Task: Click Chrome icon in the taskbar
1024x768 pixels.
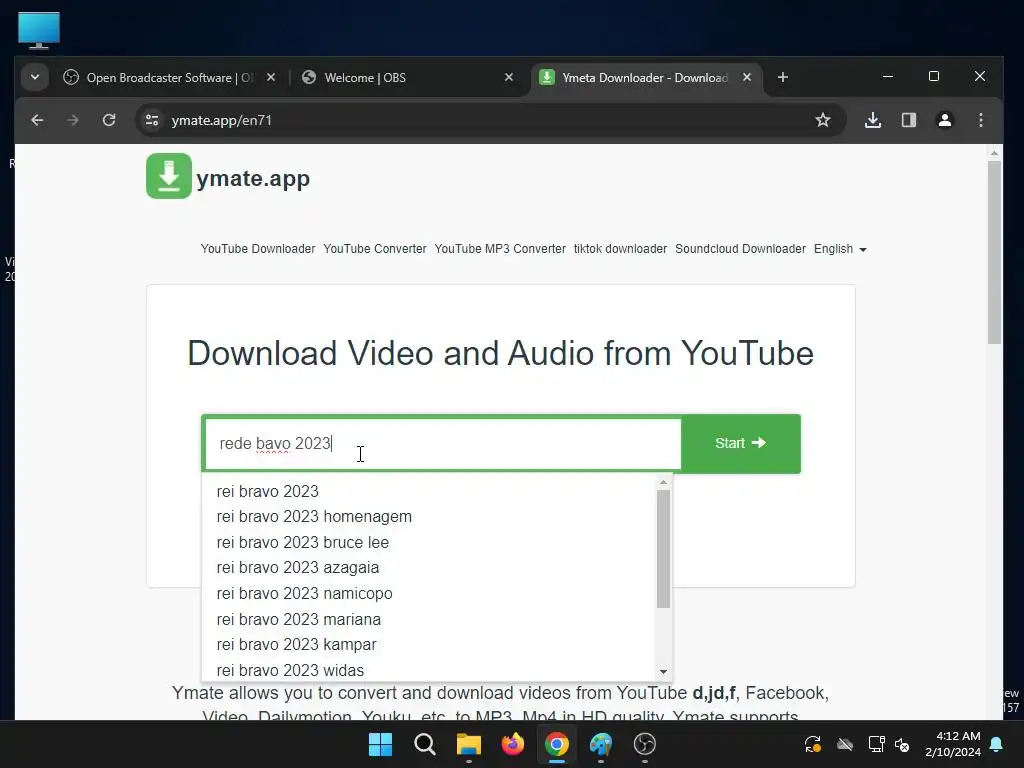Action: pyautogui.click(x=556, y=744)
